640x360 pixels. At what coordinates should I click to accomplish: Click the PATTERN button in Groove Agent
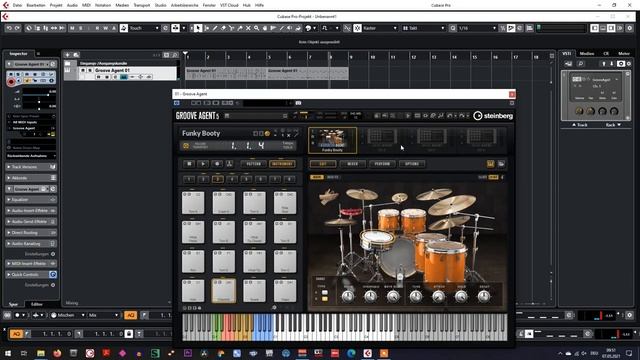(x=253, y=164)
